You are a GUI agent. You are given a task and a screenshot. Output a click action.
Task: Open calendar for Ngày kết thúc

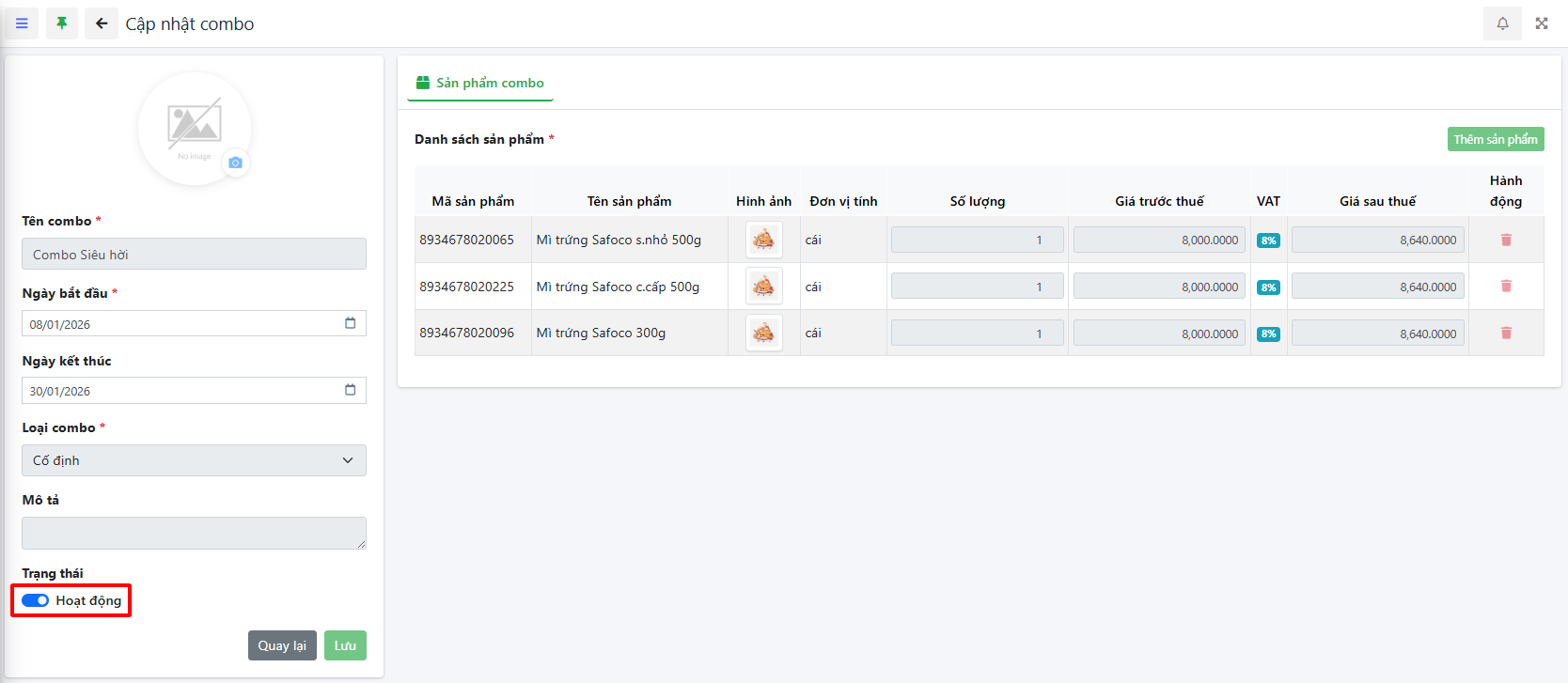[350, 390]
